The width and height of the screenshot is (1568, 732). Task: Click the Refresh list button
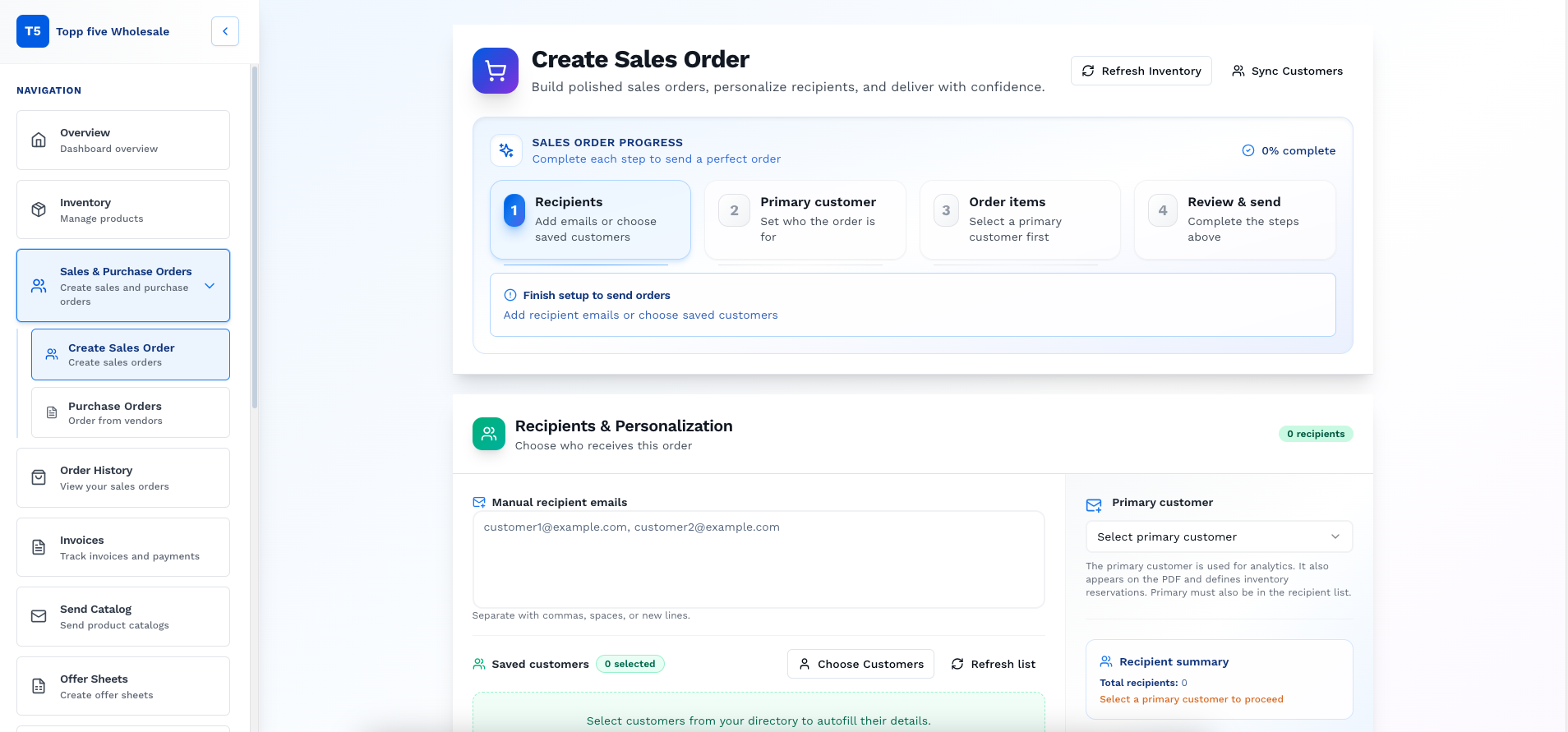click(x=994, y=664)
